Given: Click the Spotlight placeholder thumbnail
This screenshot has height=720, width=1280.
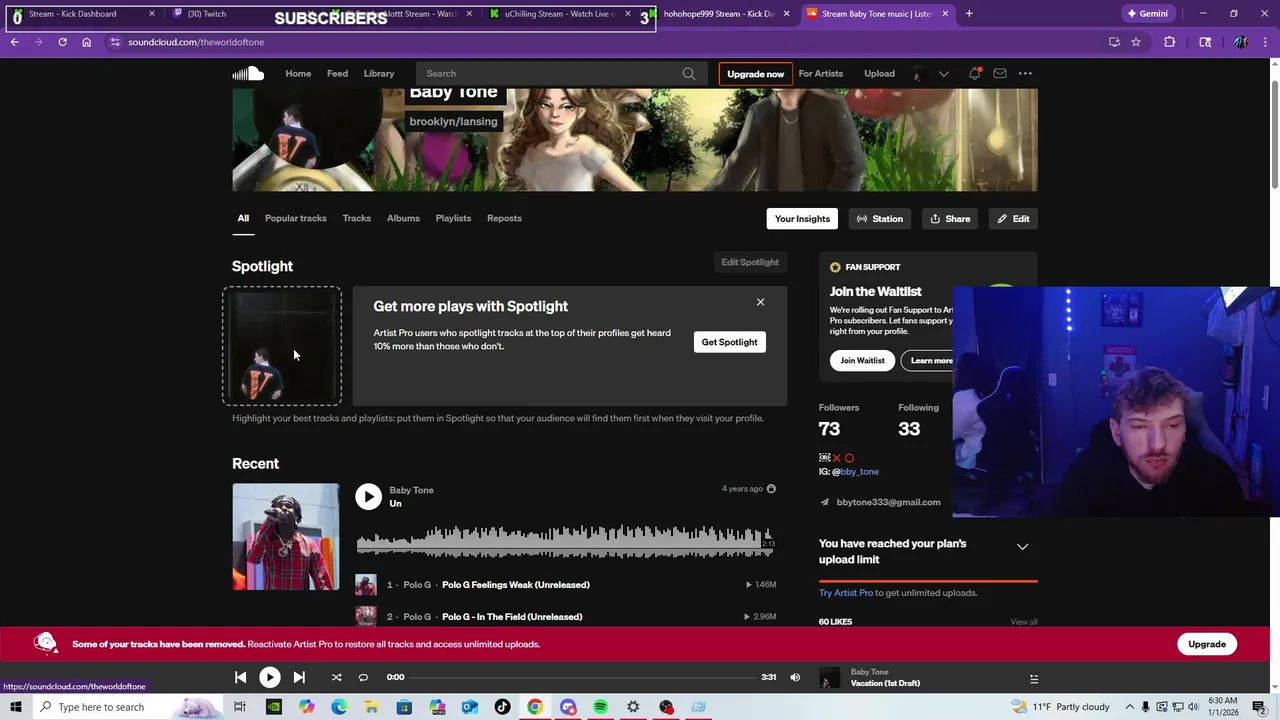Looking at the screenshot, I should click(282, 346).
